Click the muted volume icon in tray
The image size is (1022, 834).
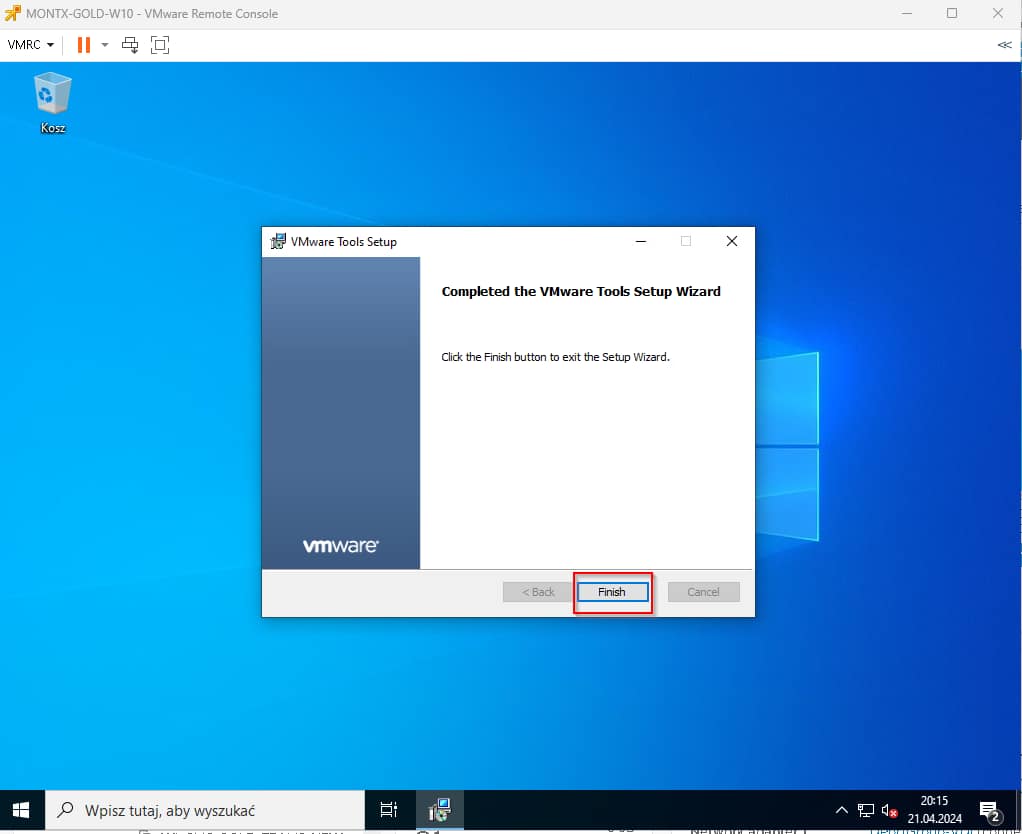(889, 810)
